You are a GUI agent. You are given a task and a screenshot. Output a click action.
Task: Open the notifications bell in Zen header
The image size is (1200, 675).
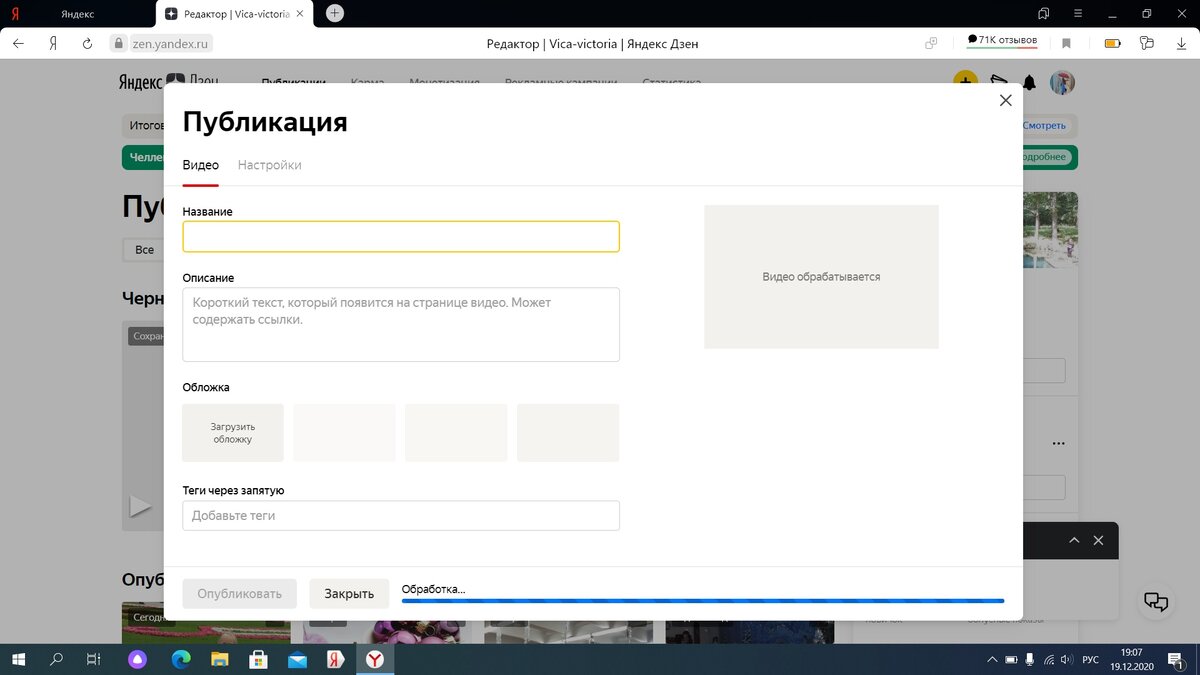tap(1029, 82)
